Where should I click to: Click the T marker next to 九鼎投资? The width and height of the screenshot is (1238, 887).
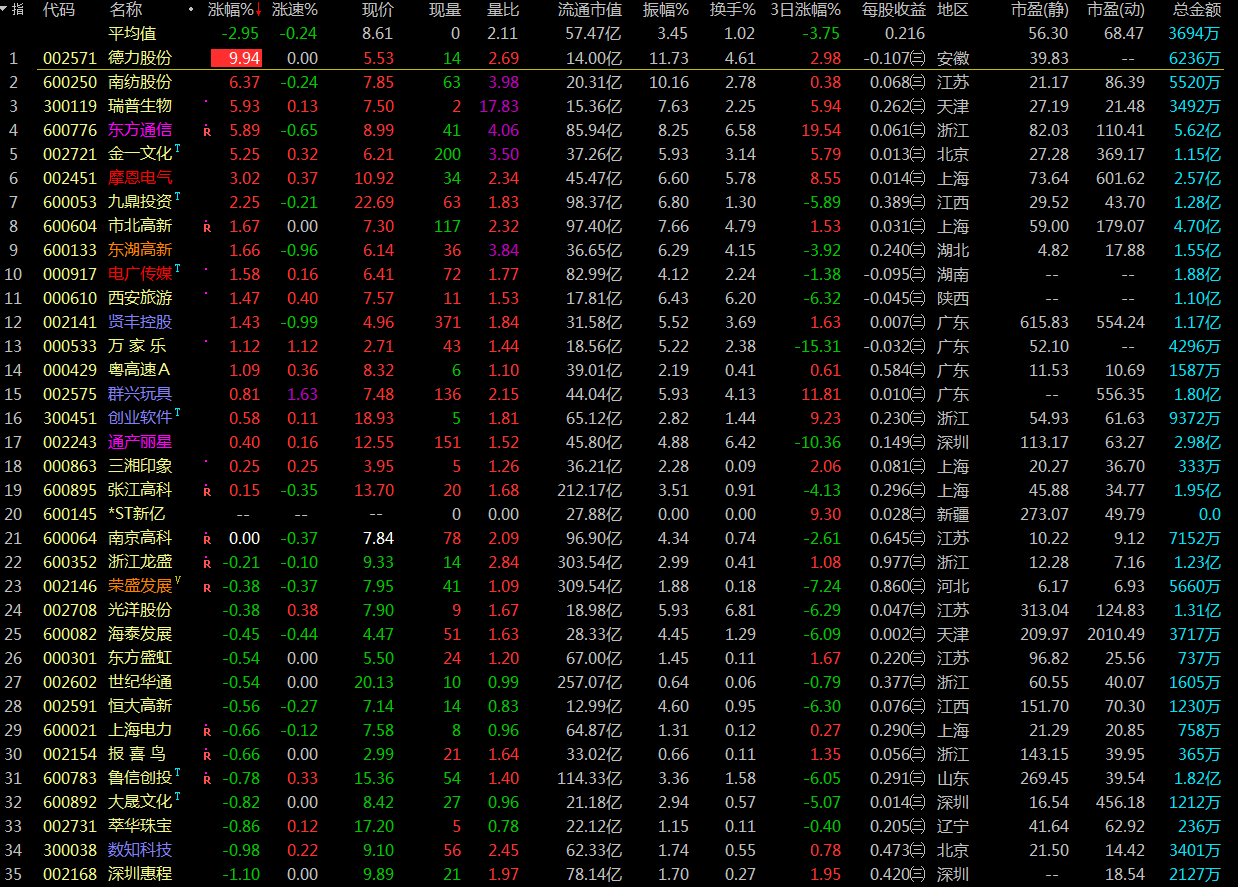point(177,196)
